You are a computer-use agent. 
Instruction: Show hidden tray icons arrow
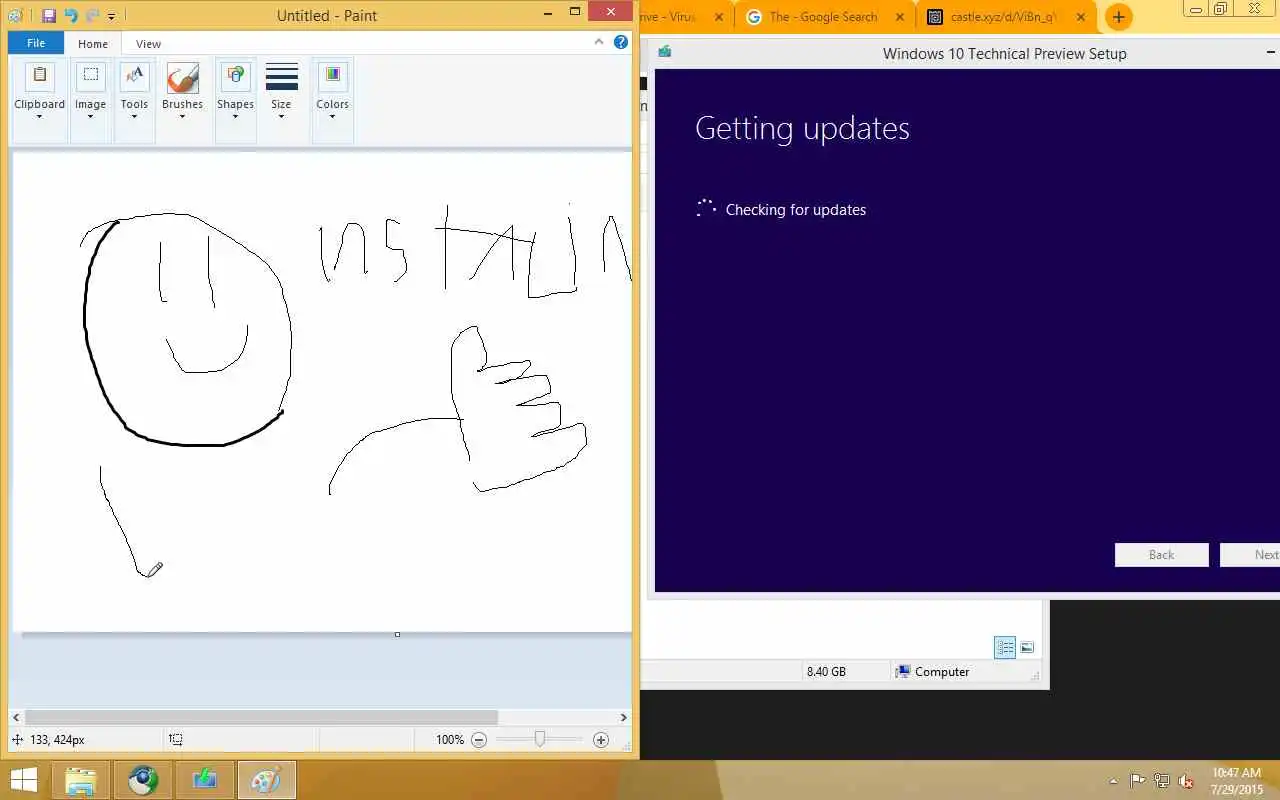pos(1114,781)
